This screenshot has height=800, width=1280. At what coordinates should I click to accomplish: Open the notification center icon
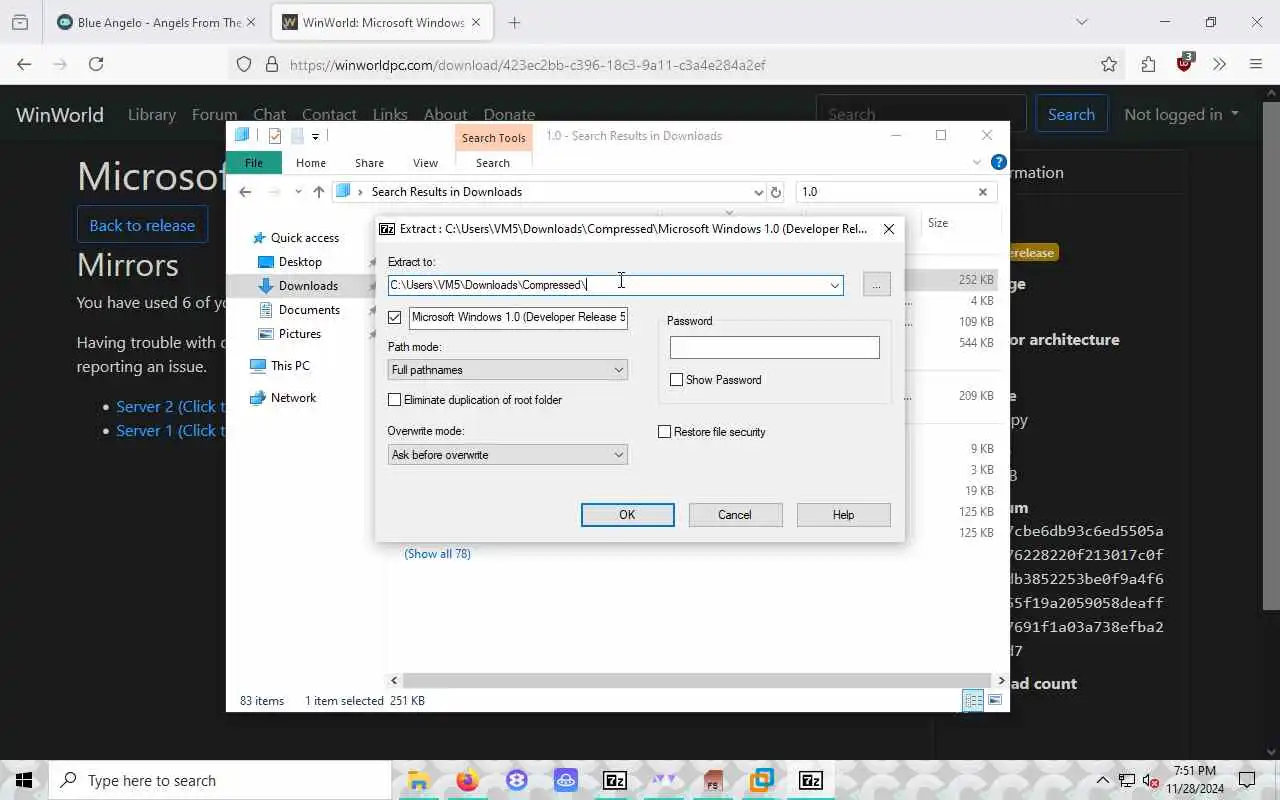[x=1247, y=780]
